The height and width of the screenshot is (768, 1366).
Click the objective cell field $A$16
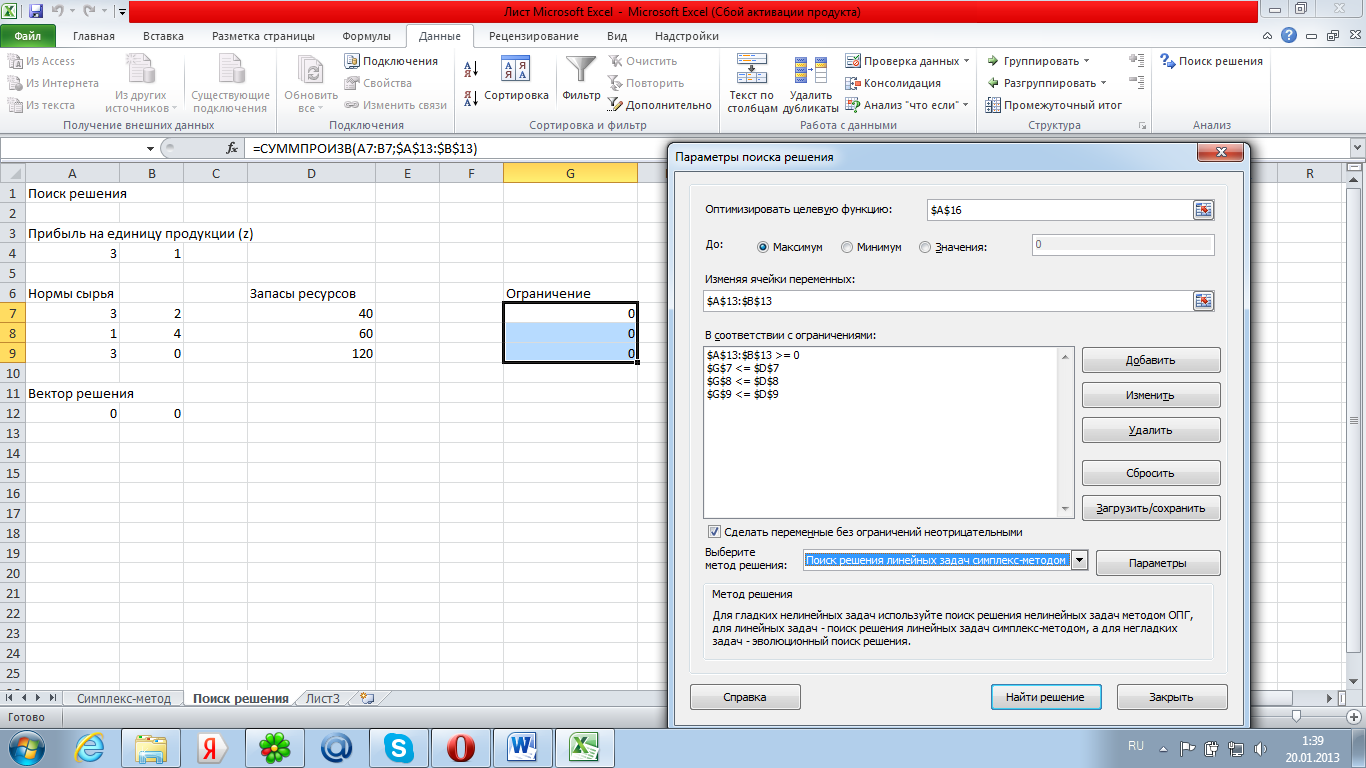click(1059, 209)
